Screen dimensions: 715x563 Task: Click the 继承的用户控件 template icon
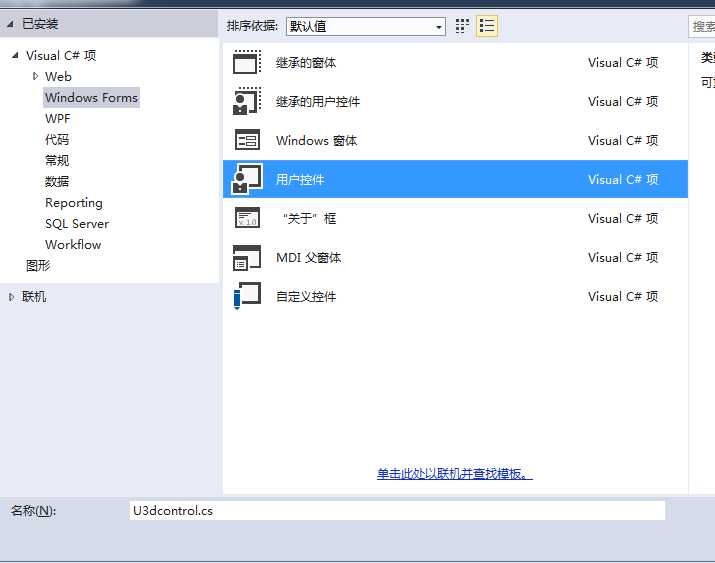tap(247, 102)
